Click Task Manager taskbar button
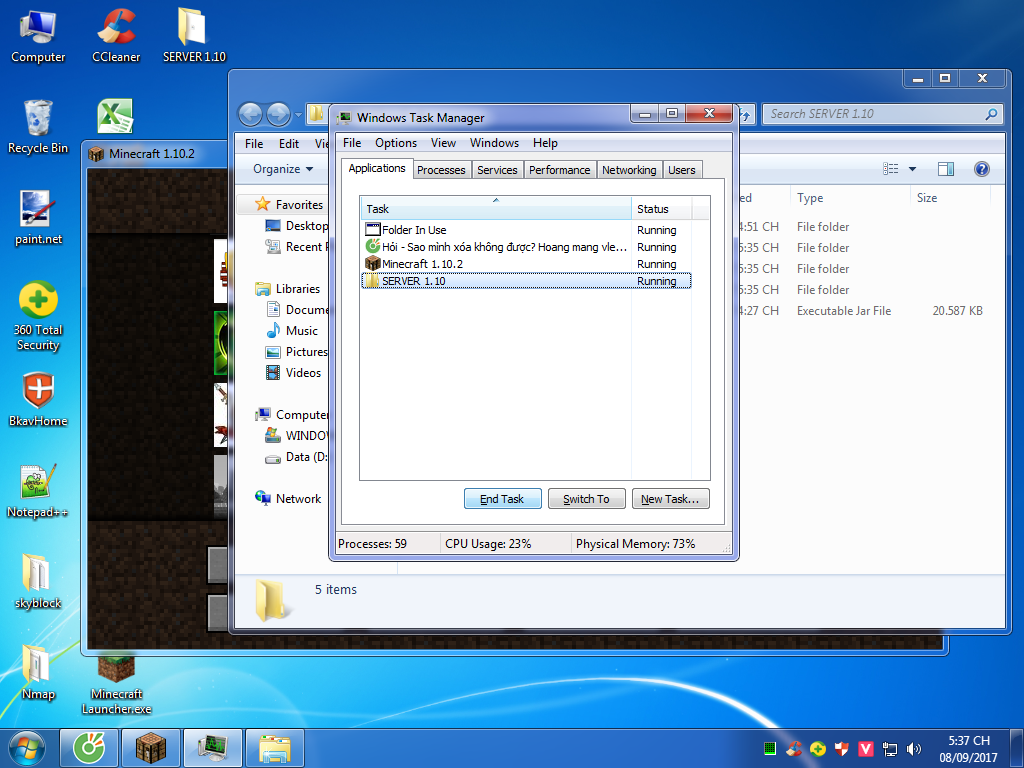 pyautogui.click(x=213, y=748)
